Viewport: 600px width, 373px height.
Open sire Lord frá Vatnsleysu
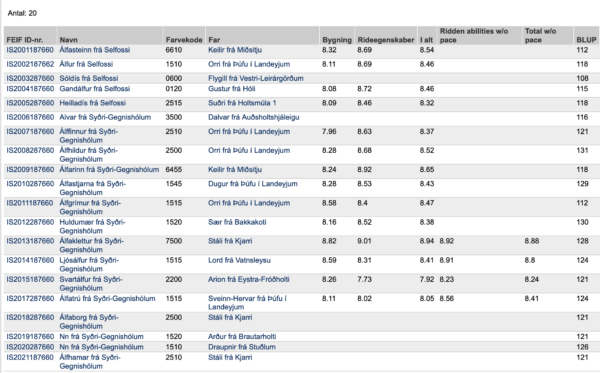point(239,260)
